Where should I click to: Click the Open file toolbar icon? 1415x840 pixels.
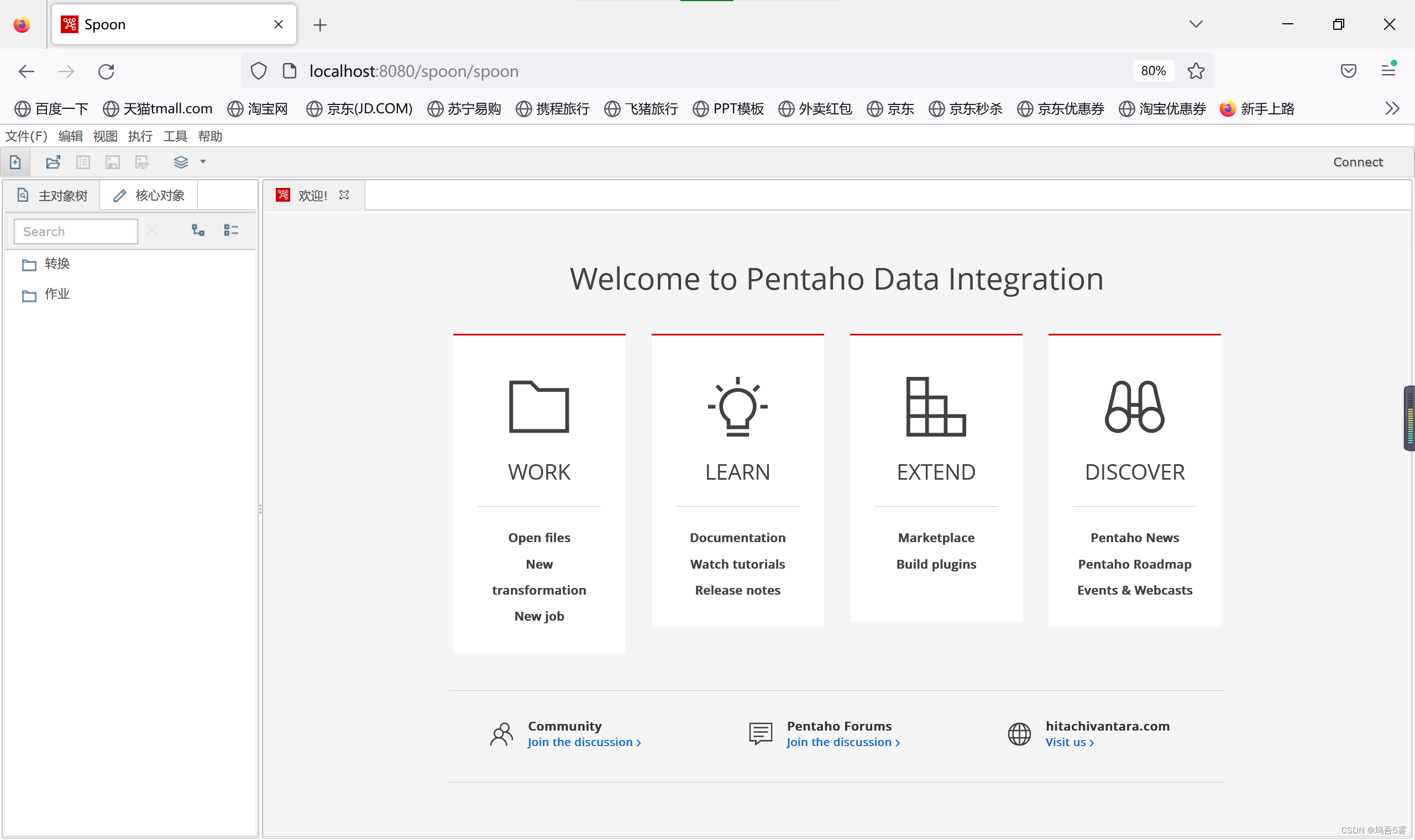click(53, 162)
